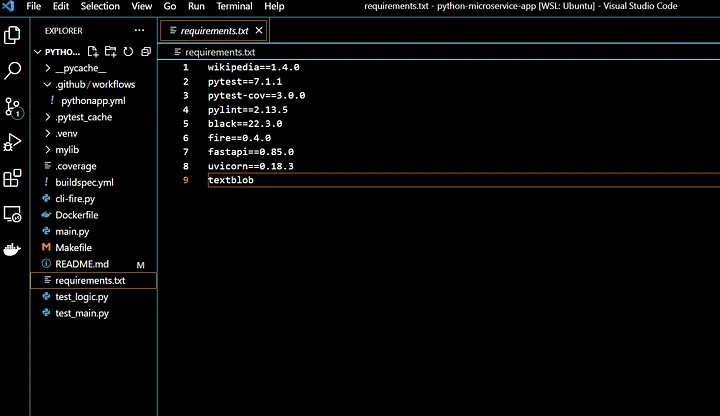Place cursor on pytest-cov==3.0.0 line
The image size is (720, 416).
(256, 96)
